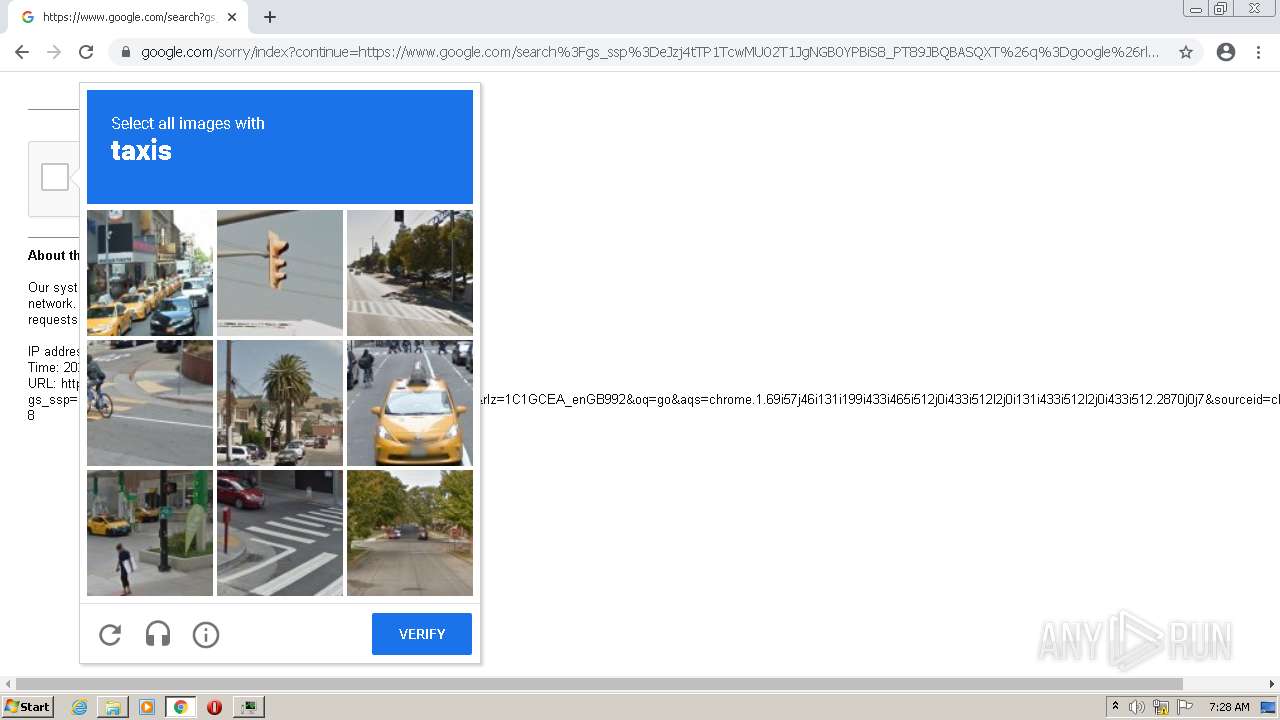Select tile with palm tree and parked cars
Viewport: 1280px width, 720px height.
[280, 403]
